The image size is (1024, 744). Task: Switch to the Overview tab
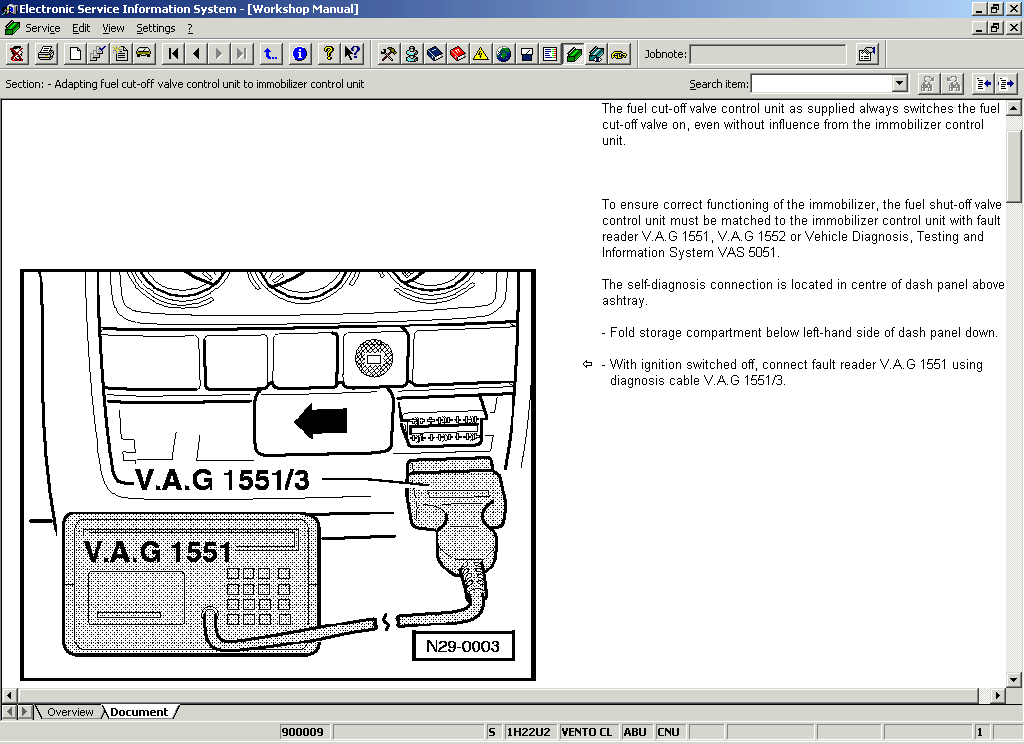point(70,712)
